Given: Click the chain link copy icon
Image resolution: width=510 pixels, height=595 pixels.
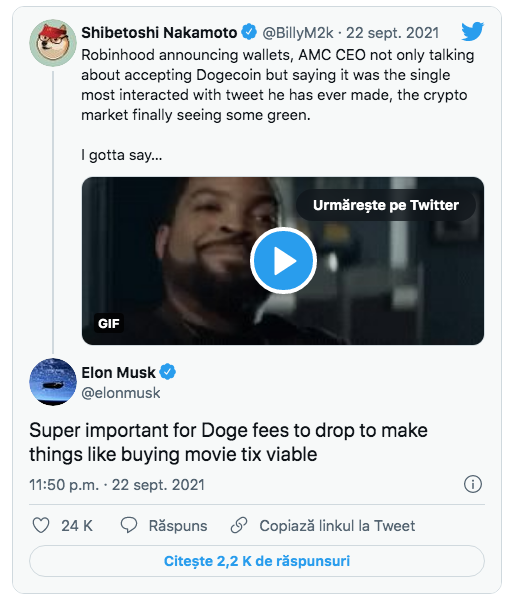Looking at the screenshot, I should click(239, 526).
